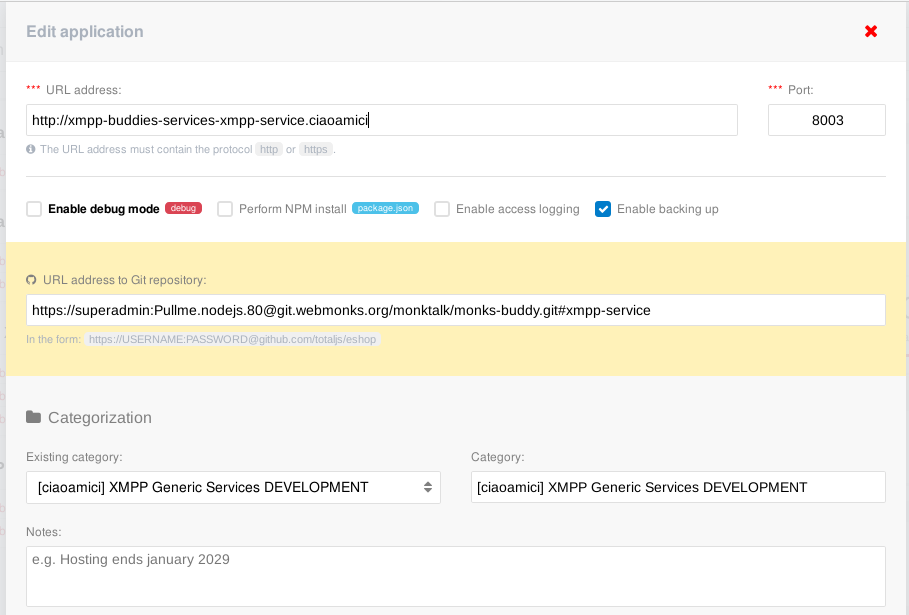Click the dropdown arrows on Existing category
909x615 pixels.
[427, 487]
